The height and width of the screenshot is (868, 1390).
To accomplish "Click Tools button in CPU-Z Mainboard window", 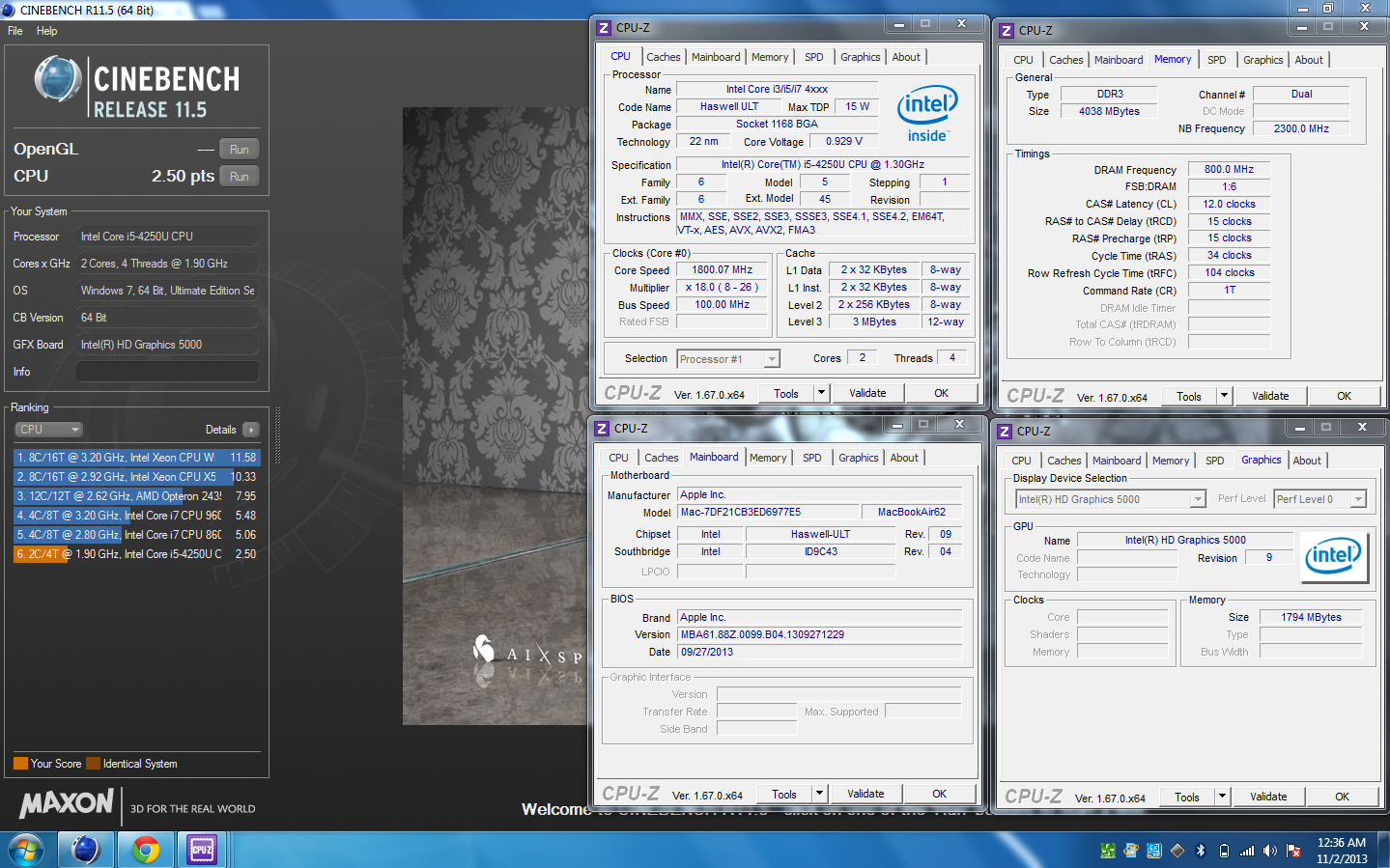I will 784,794.
